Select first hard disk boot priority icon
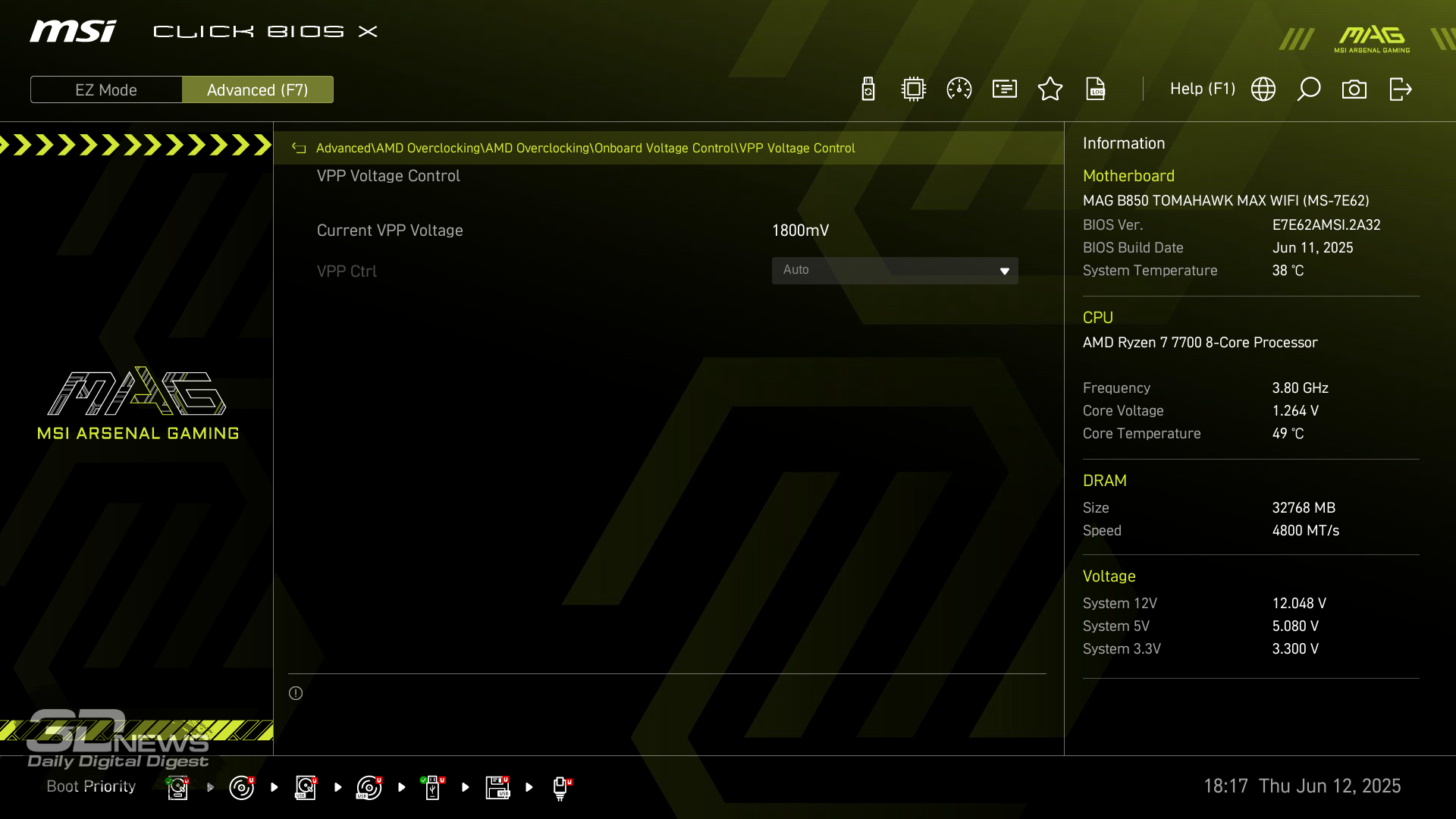 point(177,787)
